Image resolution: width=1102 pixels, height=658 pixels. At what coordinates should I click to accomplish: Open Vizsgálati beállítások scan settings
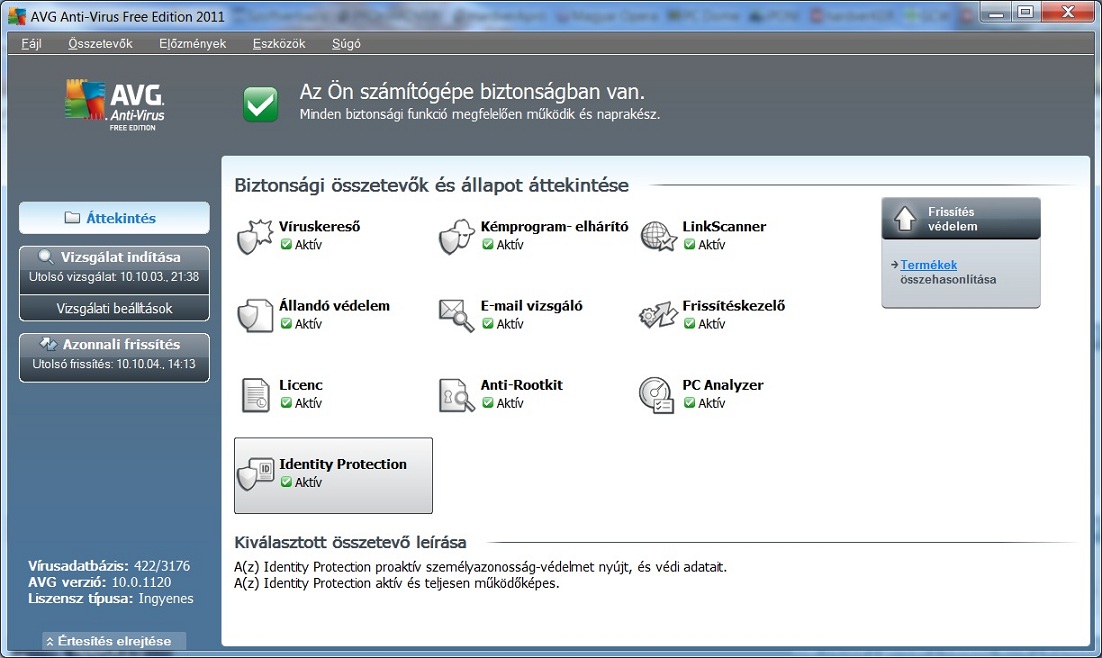pyautogui.click(x=114, y=309)
